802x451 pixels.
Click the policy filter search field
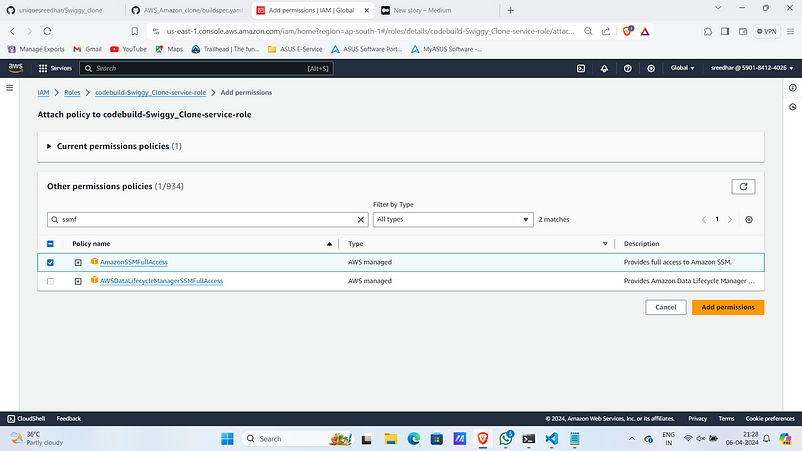click(x=207, y=219)
